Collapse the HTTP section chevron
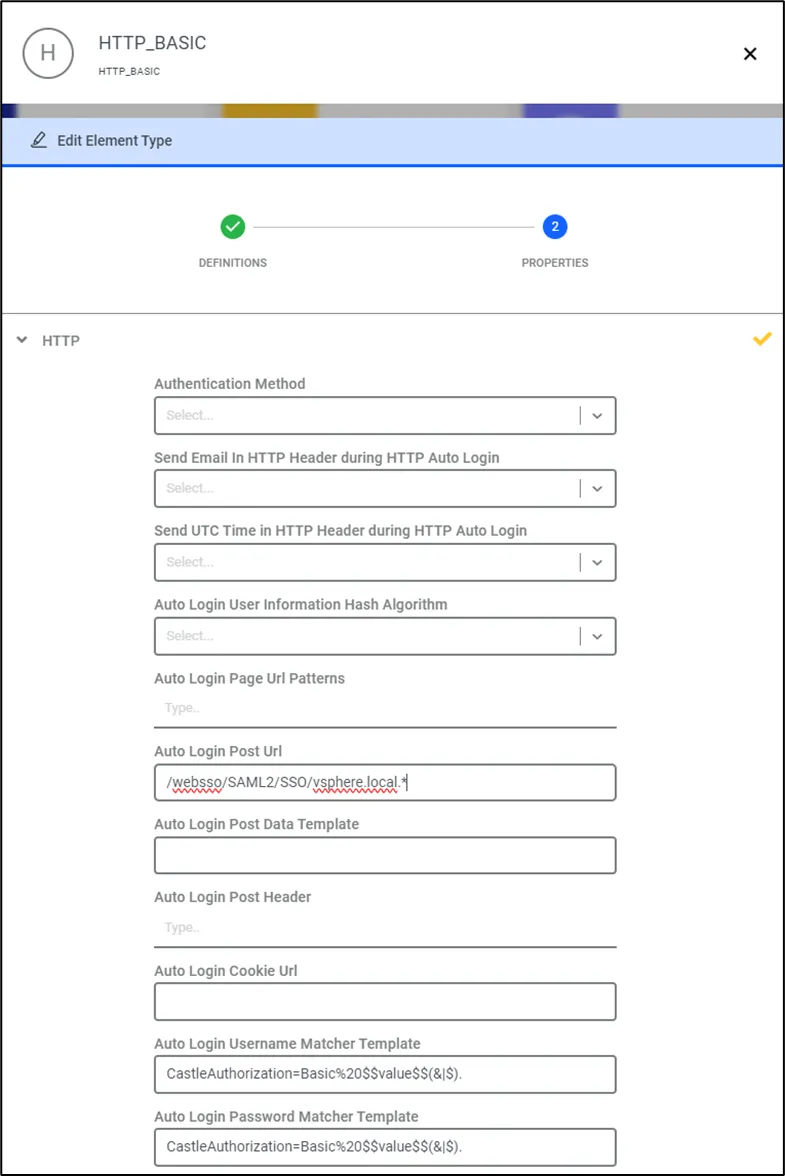The image size is (785, 1176). [x=22, y=340]
